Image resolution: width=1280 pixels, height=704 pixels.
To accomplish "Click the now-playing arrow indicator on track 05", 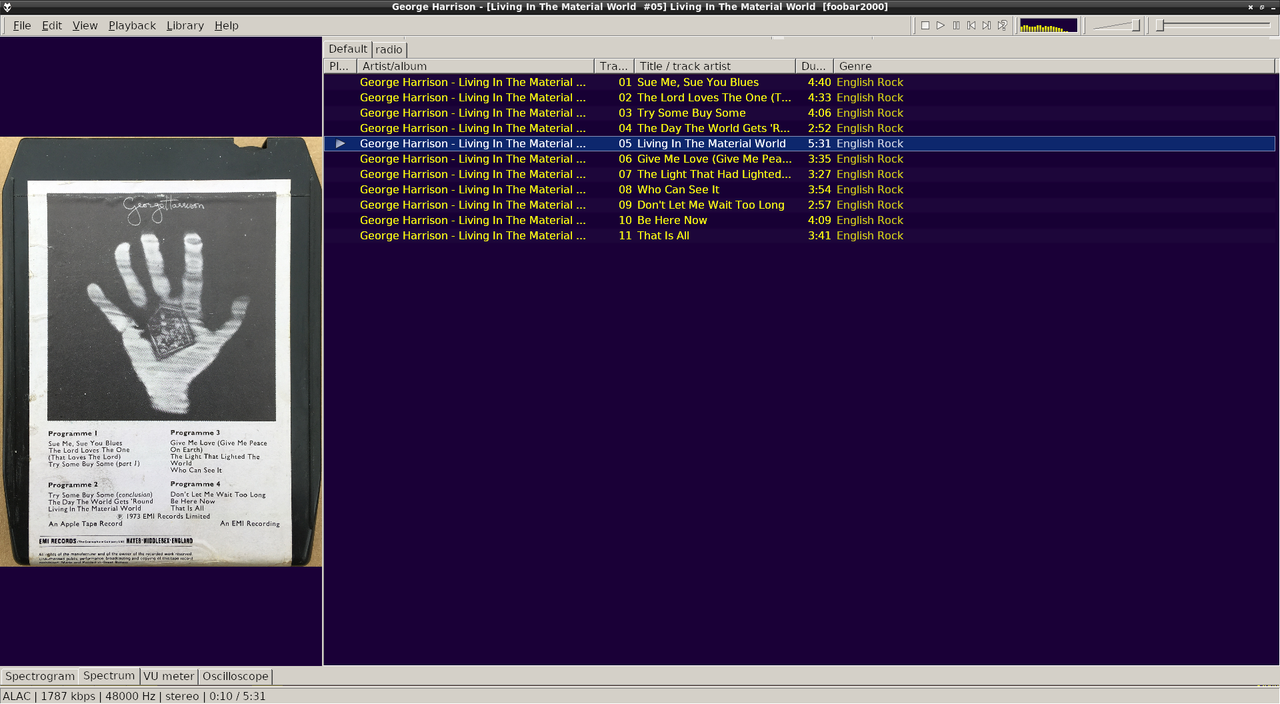I will pos(340,144).
